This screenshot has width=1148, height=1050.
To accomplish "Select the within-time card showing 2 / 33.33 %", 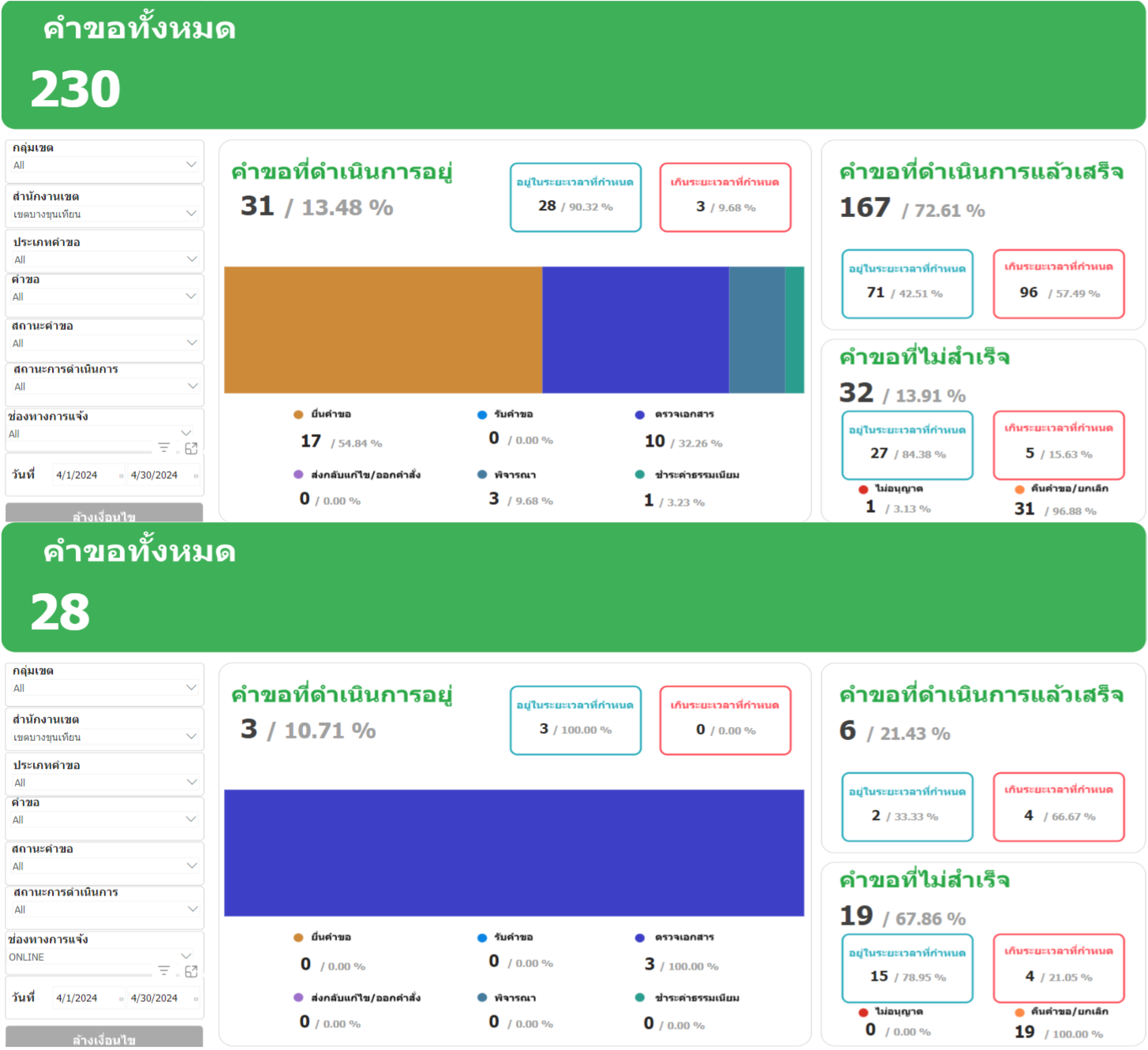I will coord(907,807).
